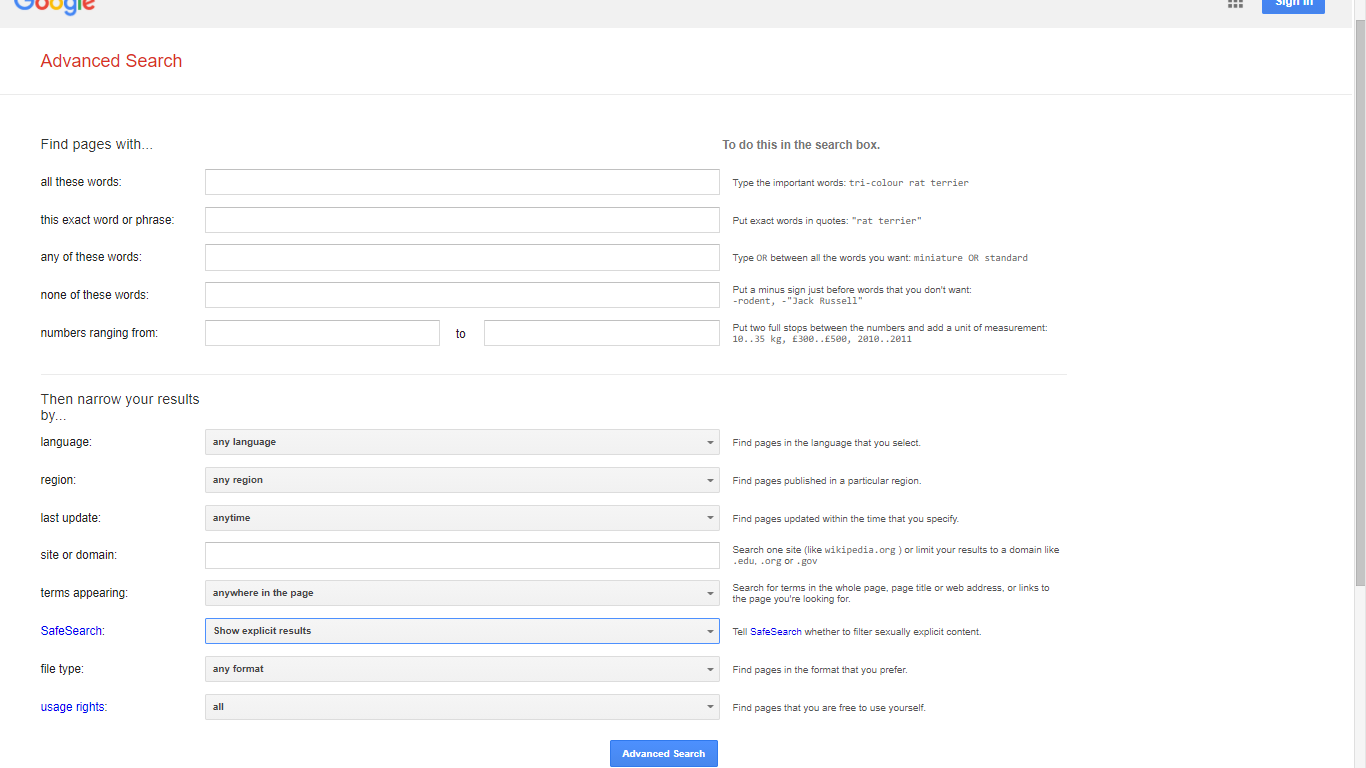Click the 'any of these words:' label

click(91, 257)
